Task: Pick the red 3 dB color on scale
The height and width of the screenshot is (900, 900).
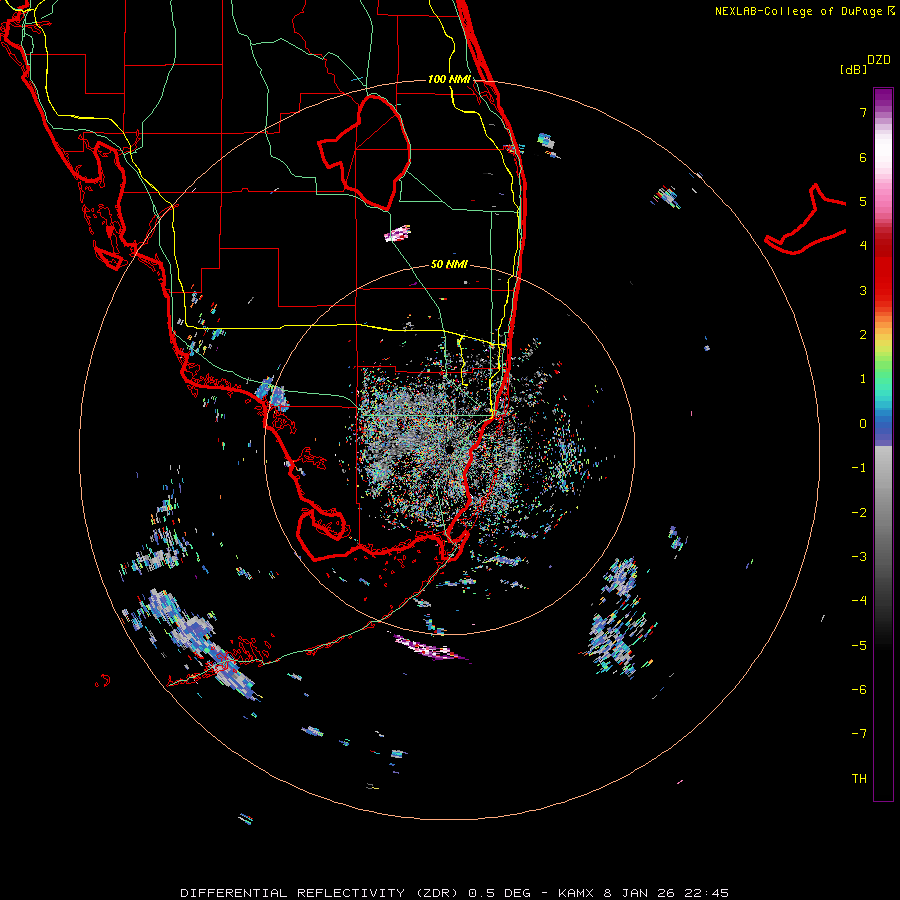Action: click(x=883, y=290)
